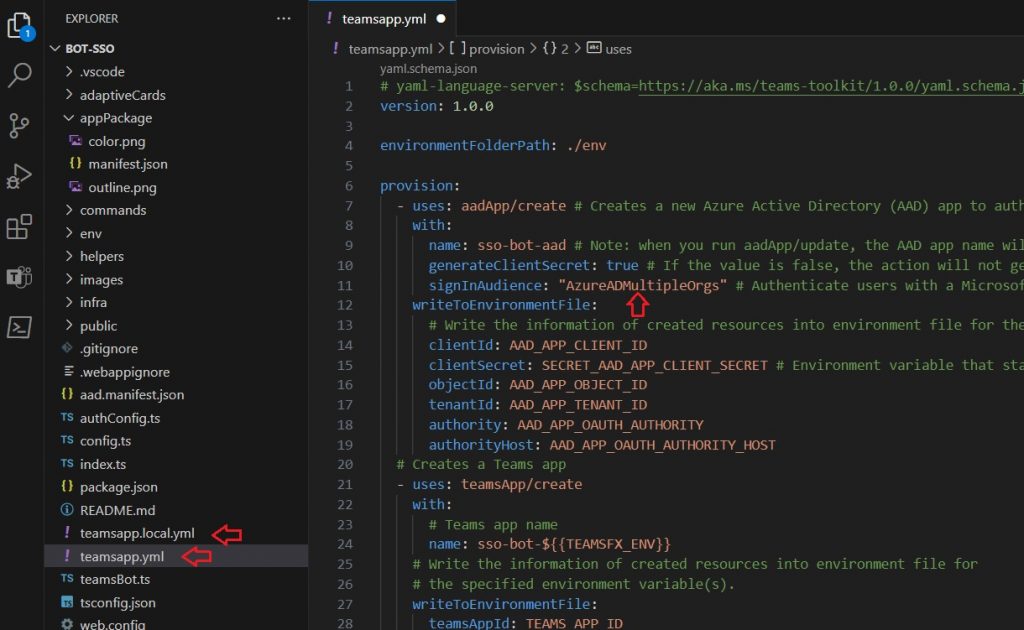
Task: Collapse the appPackage folder
Action: pyautogui.click(x=115, y=118)
